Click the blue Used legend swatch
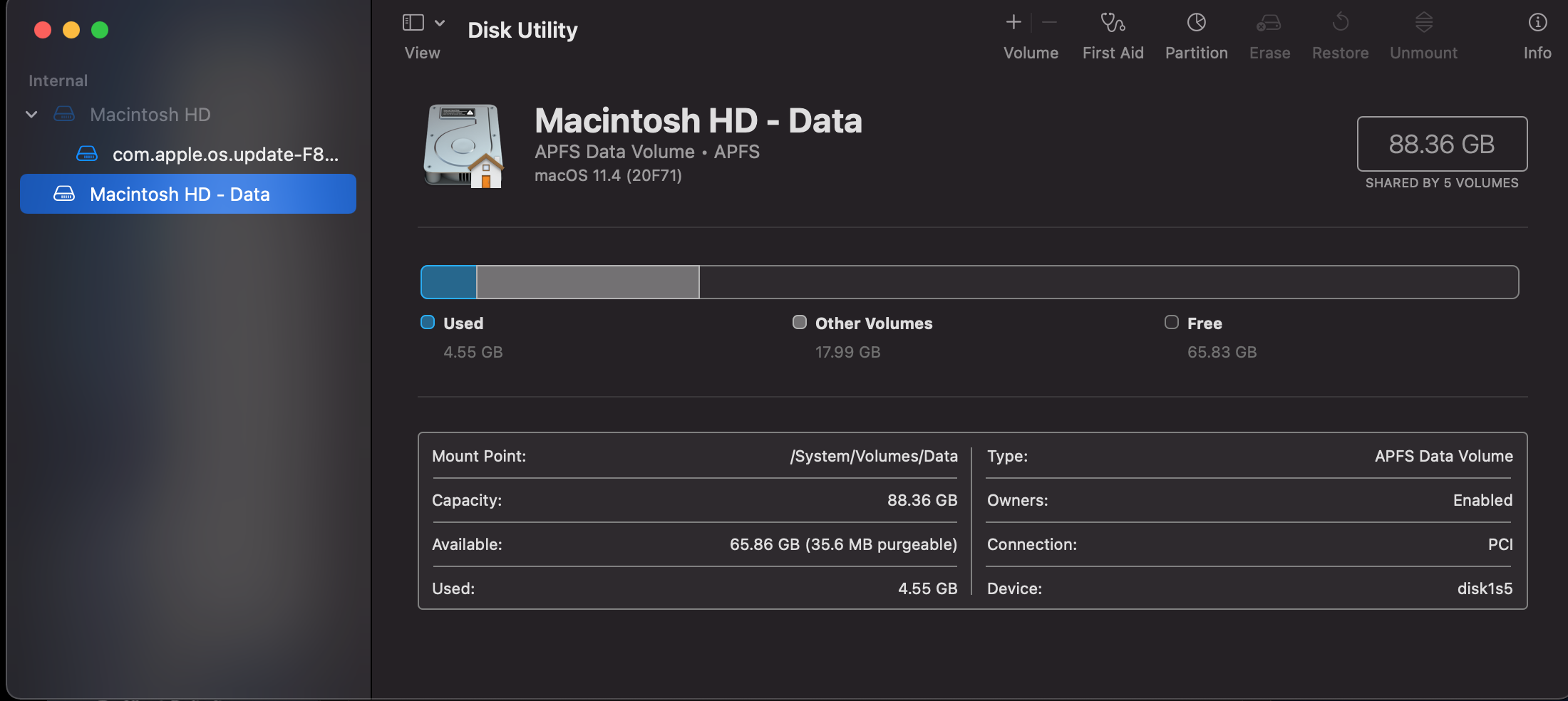Screen dimensions: 1568x701 pyautogui.click(x=428, y=323)
